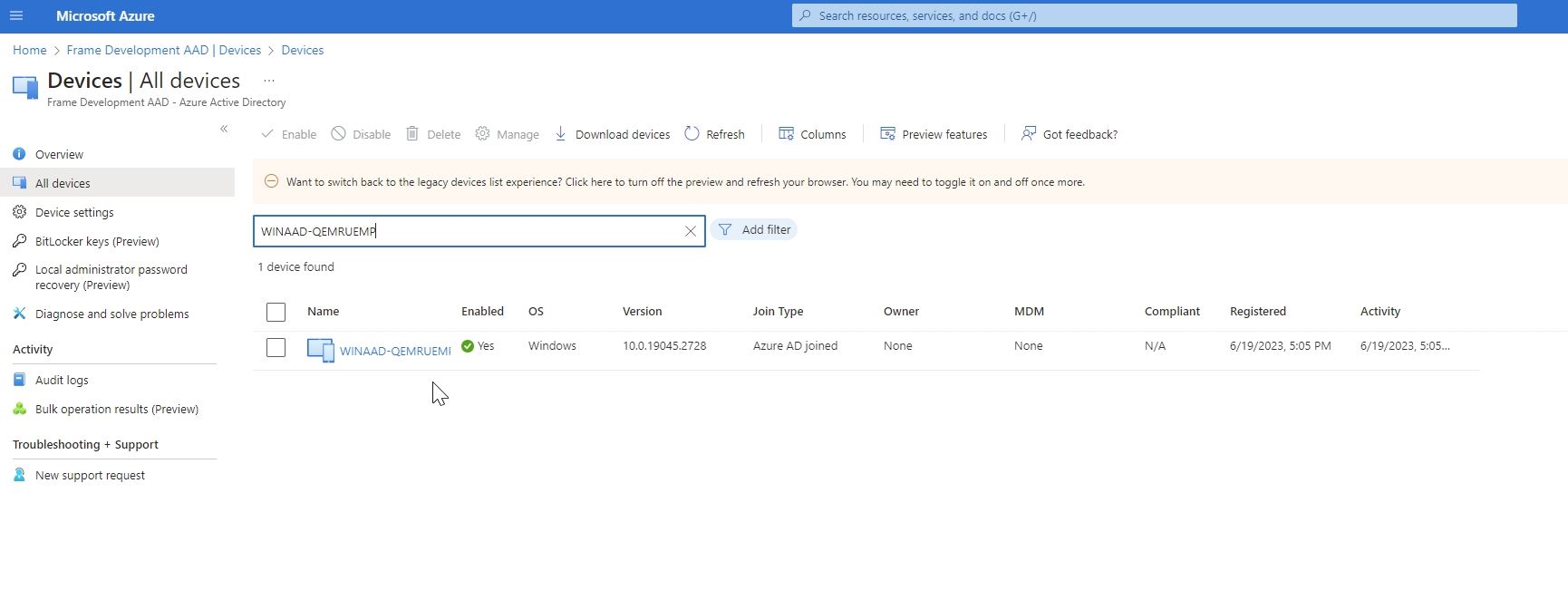The image size is (1568, 609).
Task: Open Bulk operation results (Preview)
Action: [118, 409]
